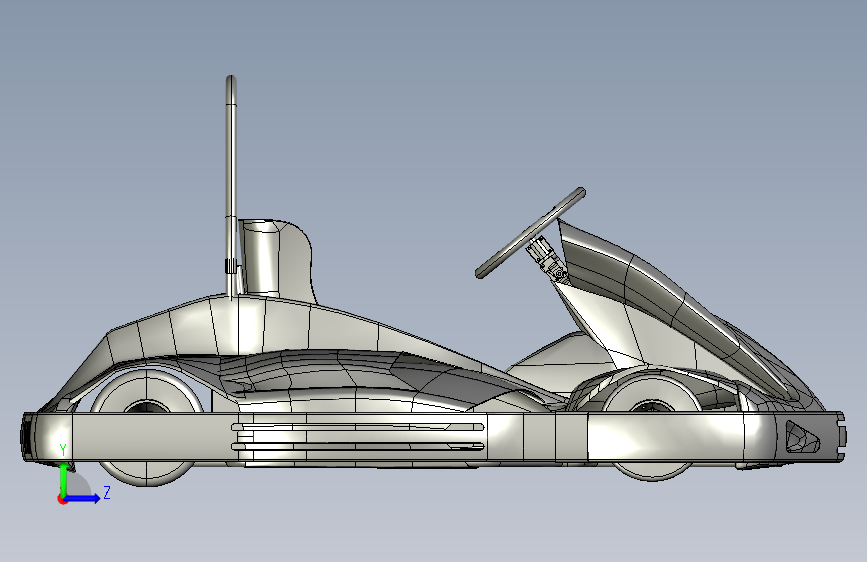Click the red origin point of the triad
This screenshot has width=867, height=562.
pyautogui.click(x=62, y=499)
